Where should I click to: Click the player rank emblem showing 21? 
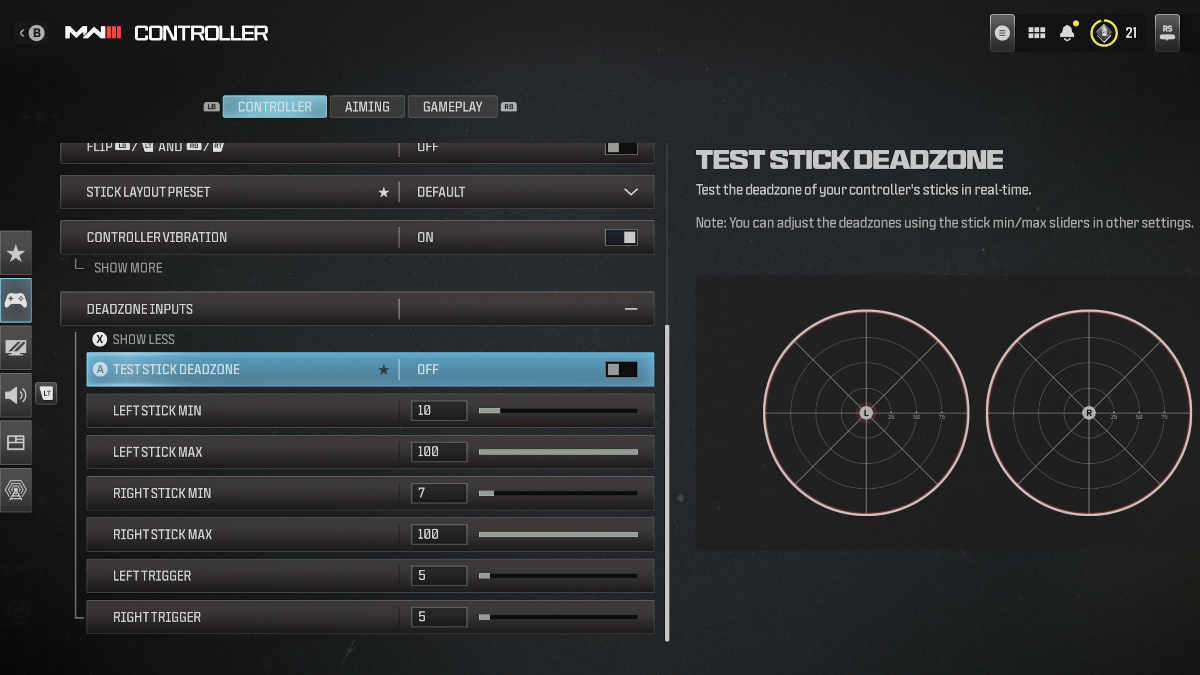point(1103,32)
